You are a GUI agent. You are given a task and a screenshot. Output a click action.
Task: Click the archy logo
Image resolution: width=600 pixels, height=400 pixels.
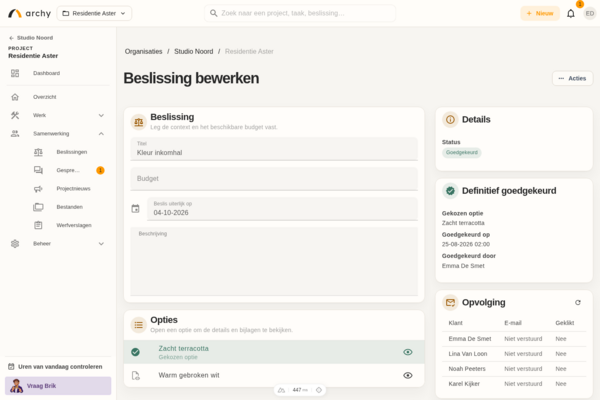click(x=29, y=13)
